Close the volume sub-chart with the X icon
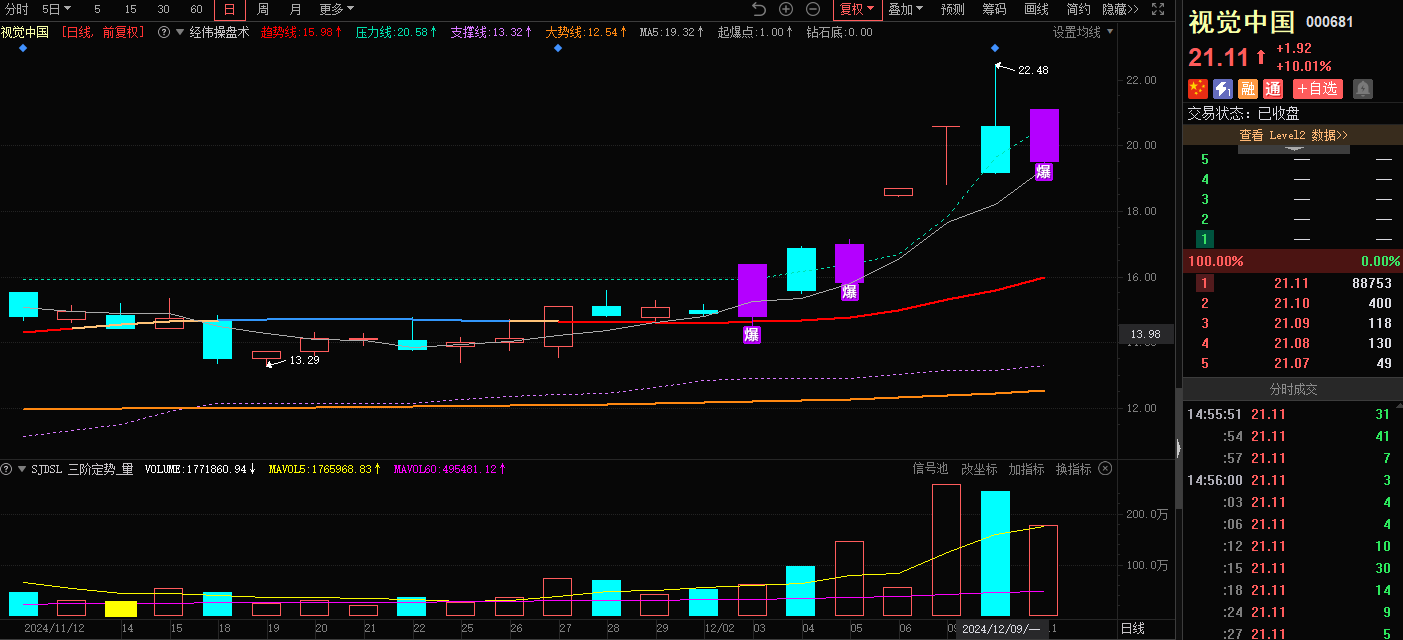 [x=1105, y=468]
